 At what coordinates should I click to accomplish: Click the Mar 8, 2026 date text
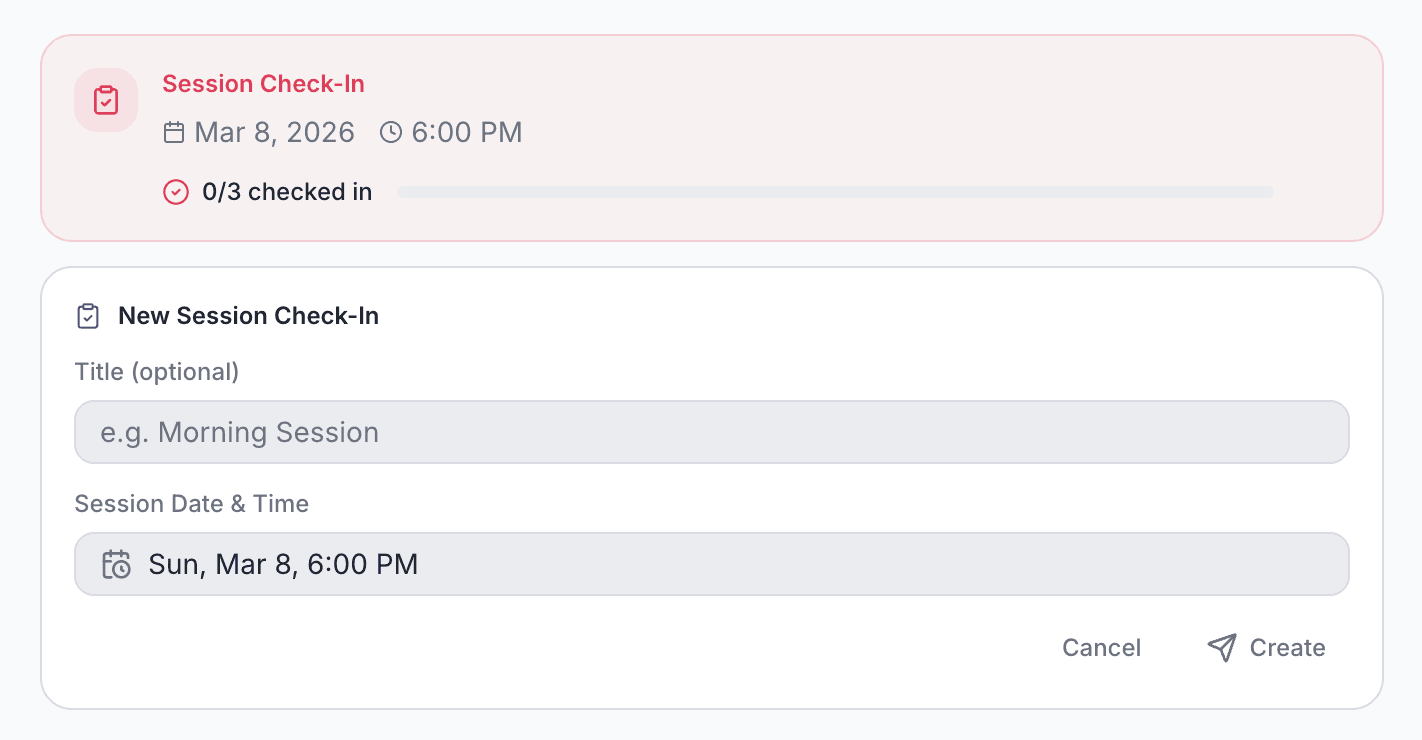point(274,131)
